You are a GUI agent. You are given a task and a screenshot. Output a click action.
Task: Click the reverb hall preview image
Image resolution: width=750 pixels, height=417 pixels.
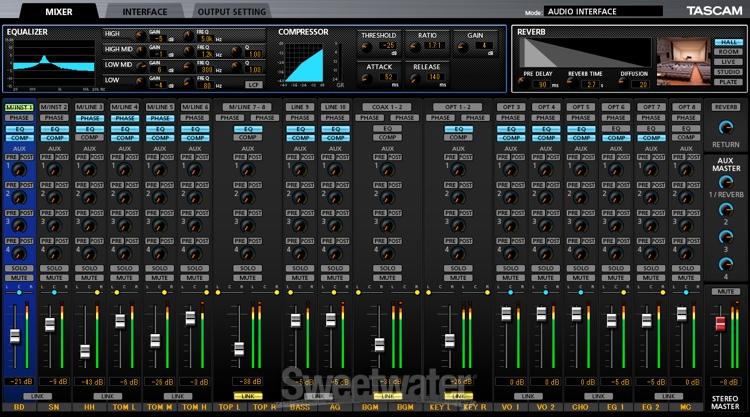pos(683,62)
